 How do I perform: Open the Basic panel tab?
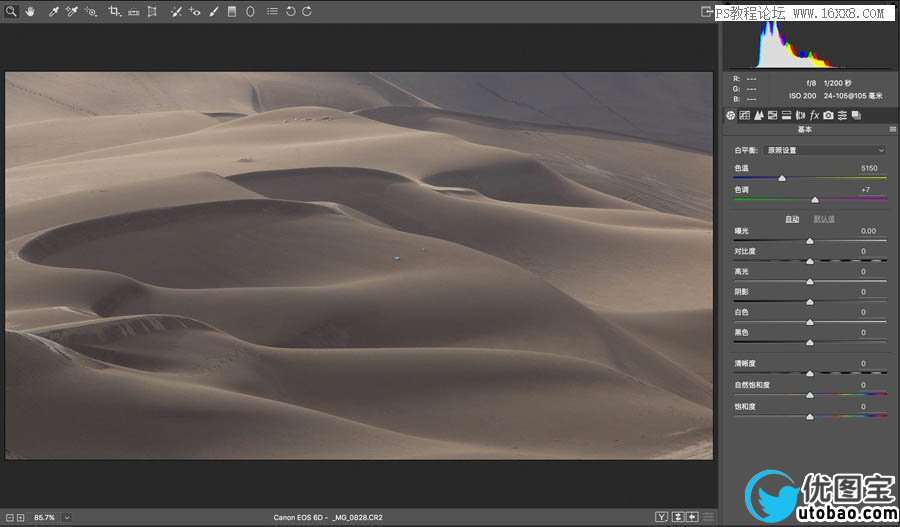731,115
